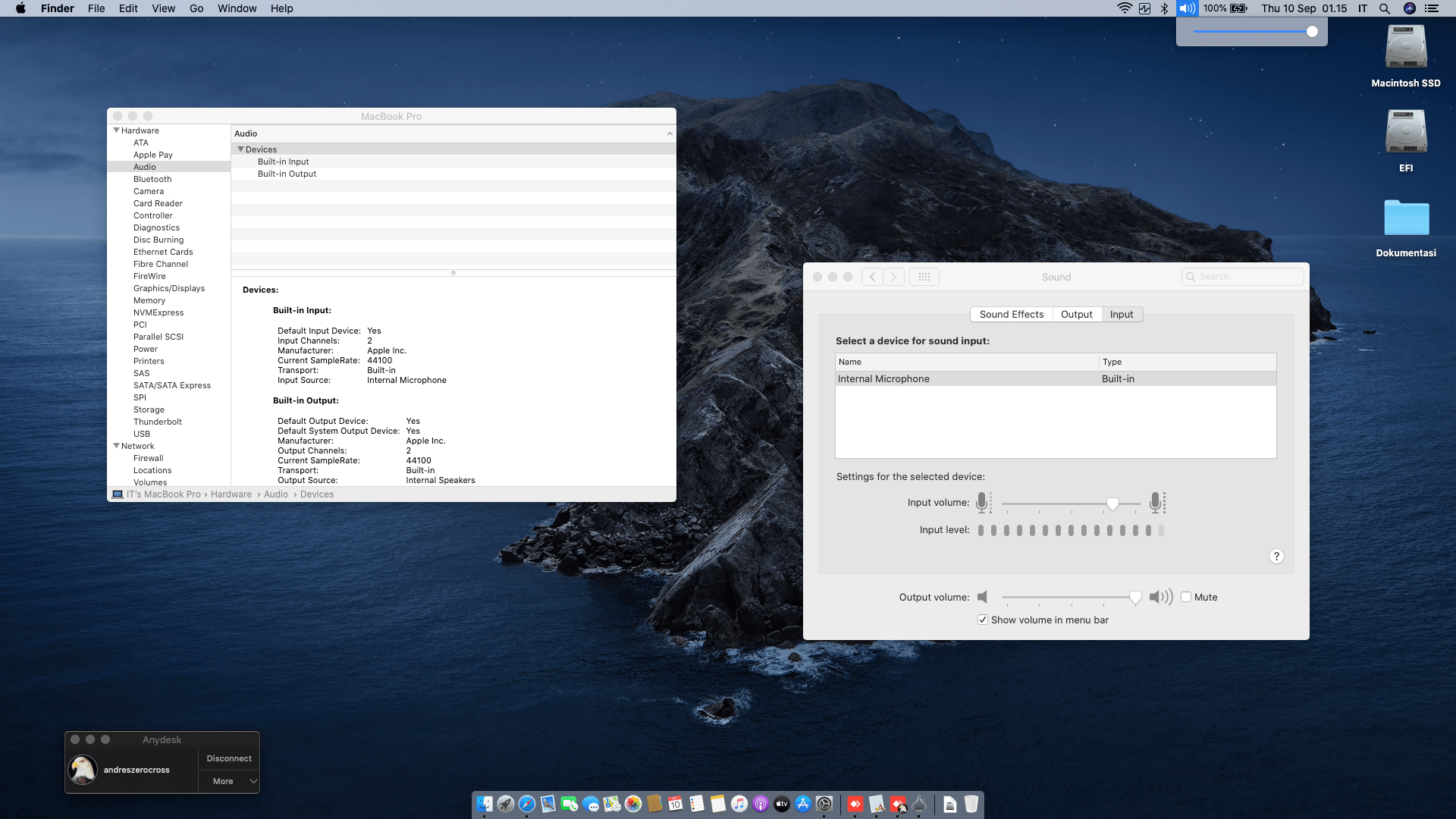
Task: Click the Wi-Fi status icon
Action: pos(1125,8)
